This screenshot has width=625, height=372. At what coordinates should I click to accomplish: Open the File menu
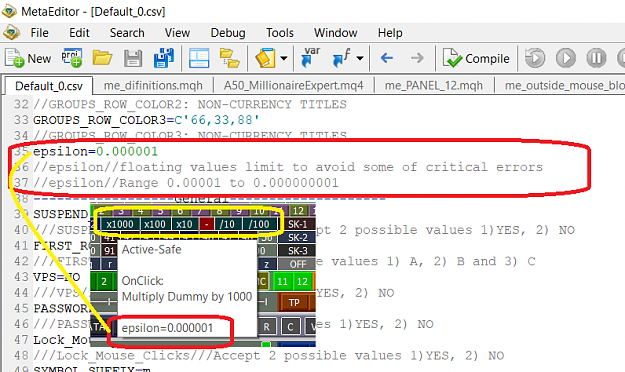(39, 33)
